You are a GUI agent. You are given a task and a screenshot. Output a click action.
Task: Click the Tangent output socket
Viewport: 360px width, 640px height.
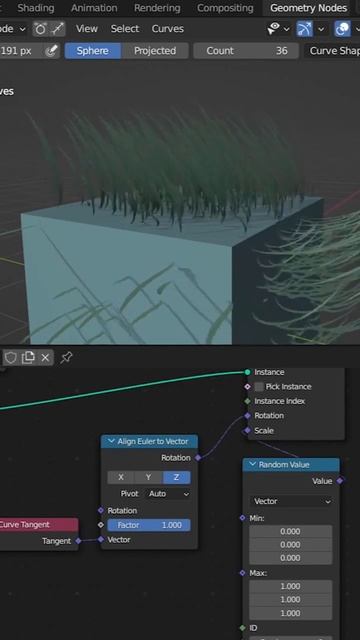click(x=78, y=541)
